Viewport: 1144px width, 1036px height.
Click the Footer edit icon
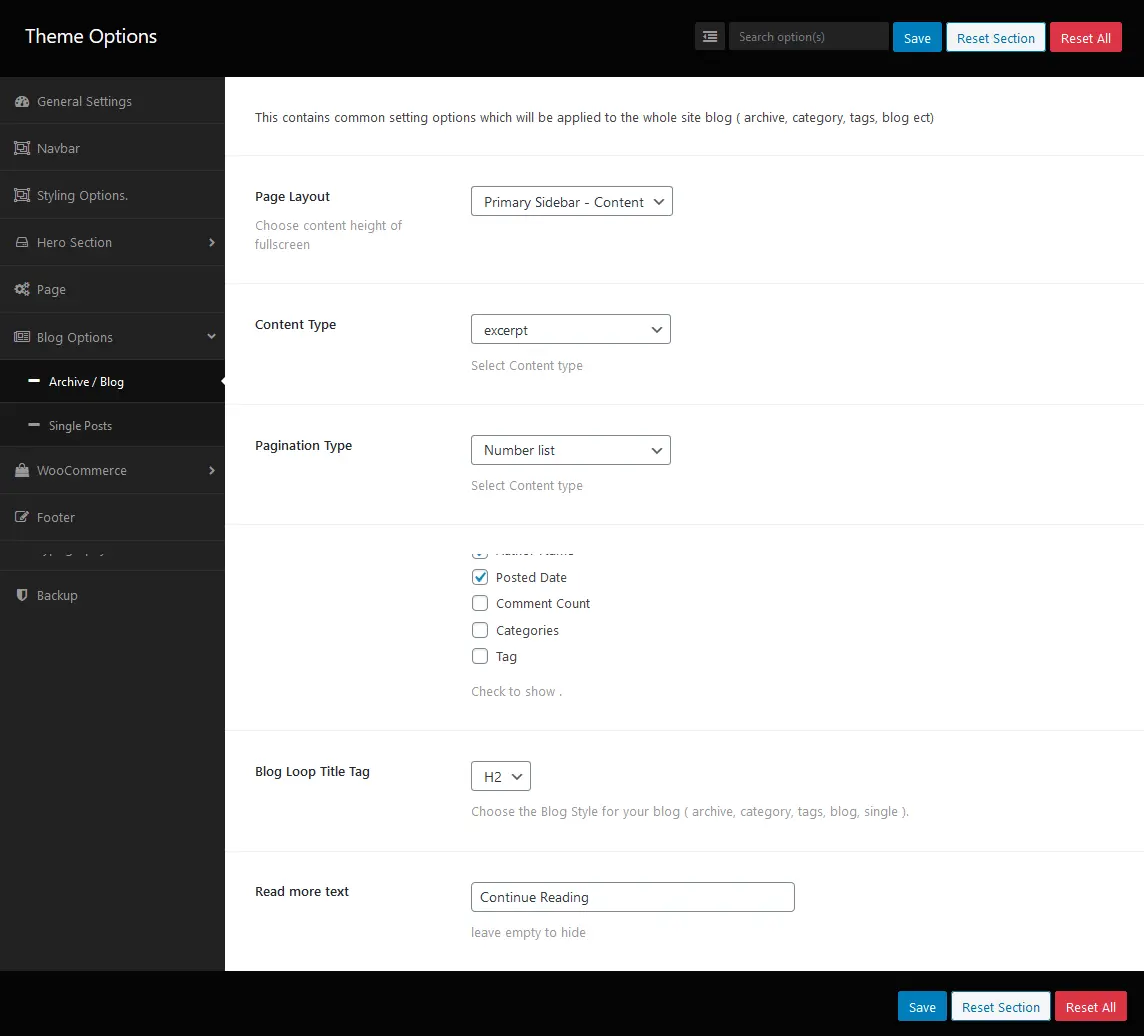(22, 517)
